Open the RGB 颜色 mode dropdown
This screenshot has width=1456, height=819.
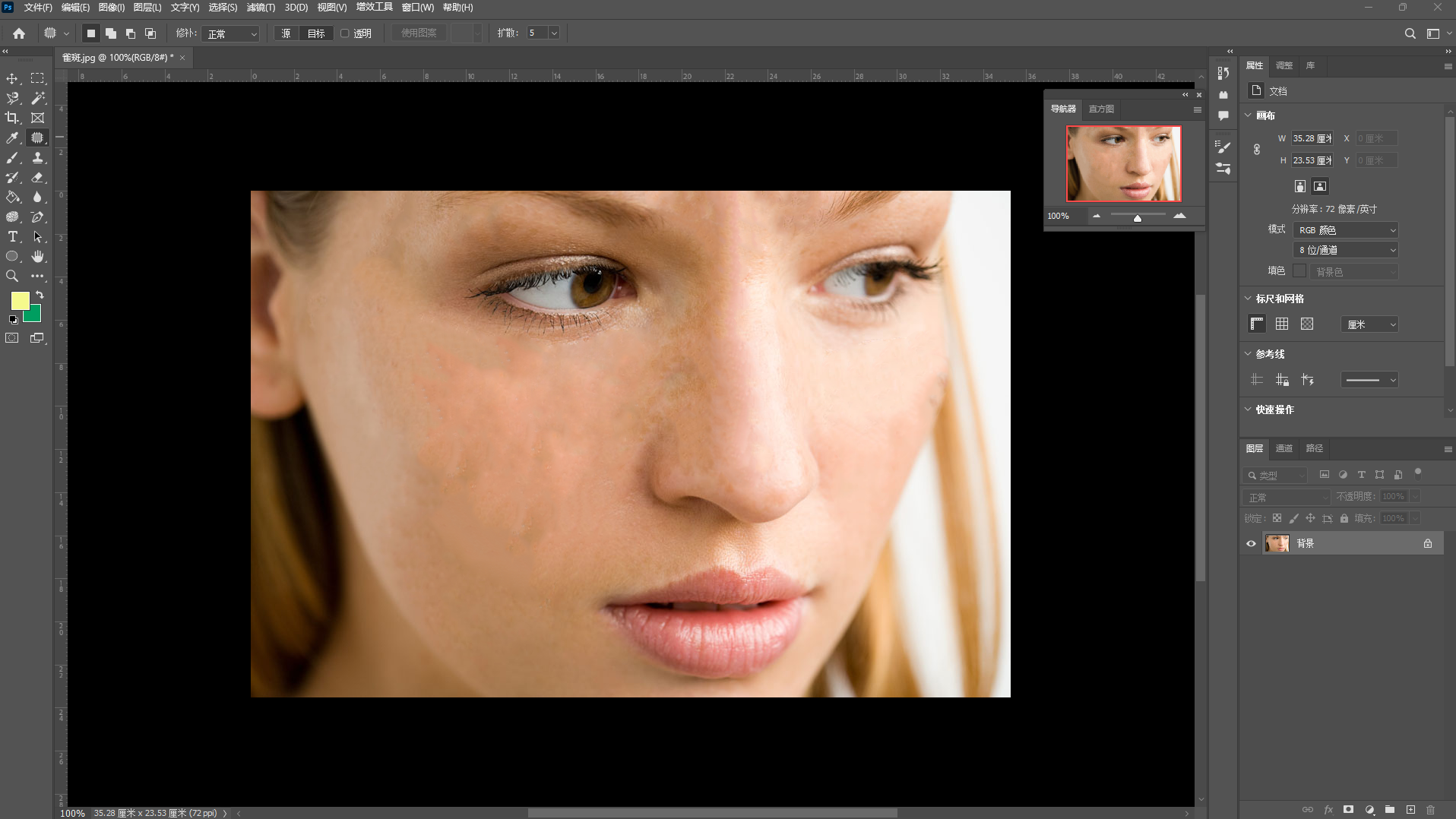point(1345,230)
